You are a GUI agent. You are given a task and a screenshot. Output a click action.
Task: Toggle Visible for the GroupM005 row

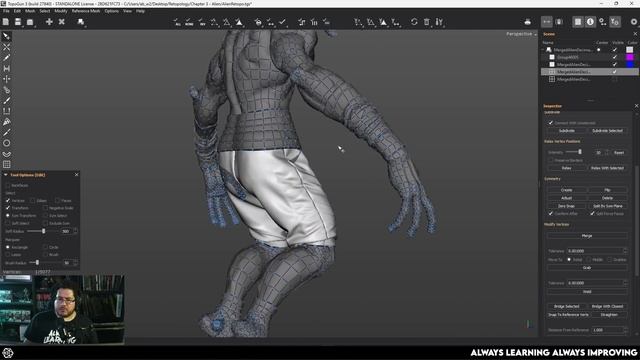coord(615,57)
